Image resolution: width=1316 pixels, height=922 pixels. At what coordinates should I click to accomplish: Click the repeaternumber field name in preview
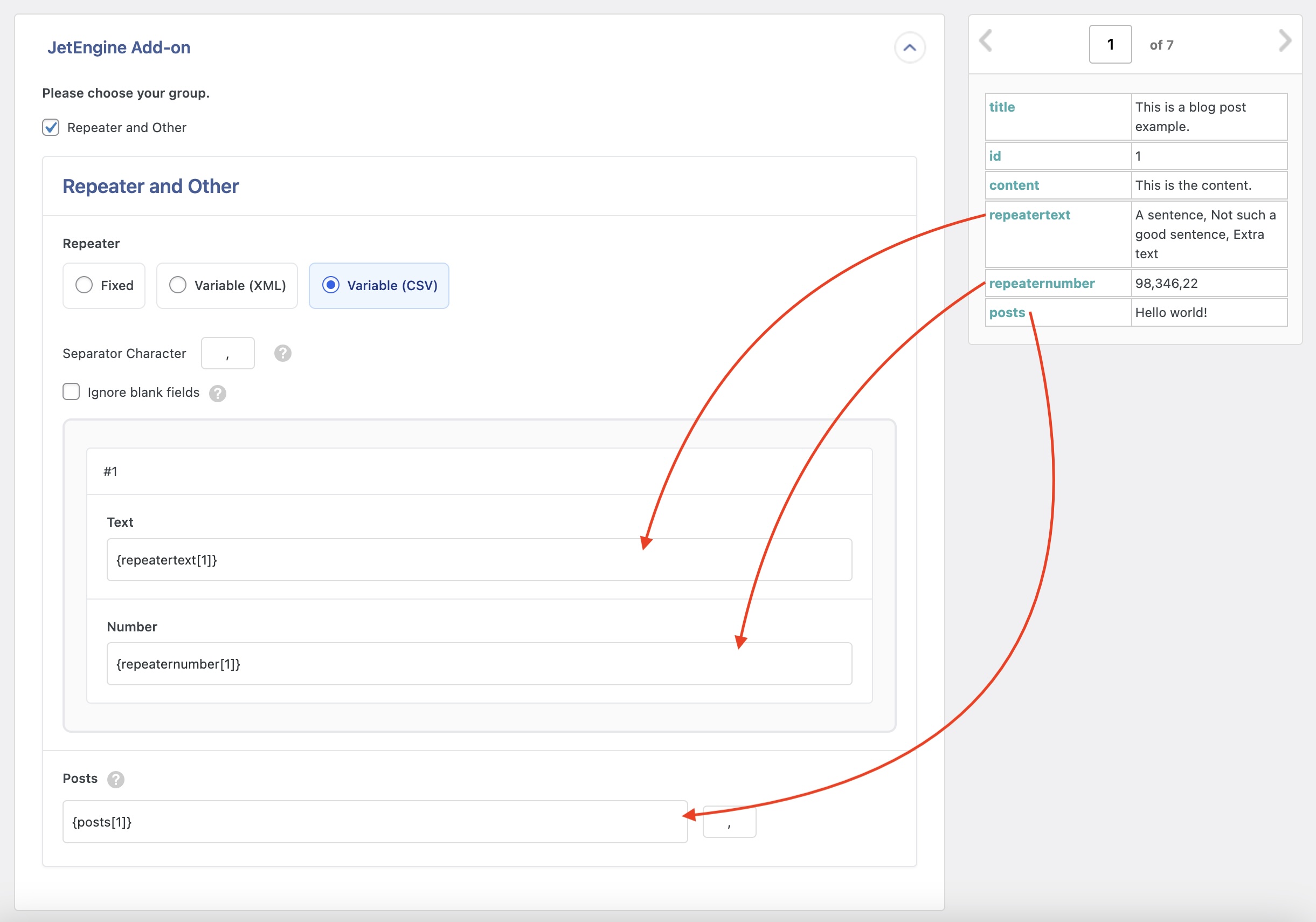(x=1042, y=283)
